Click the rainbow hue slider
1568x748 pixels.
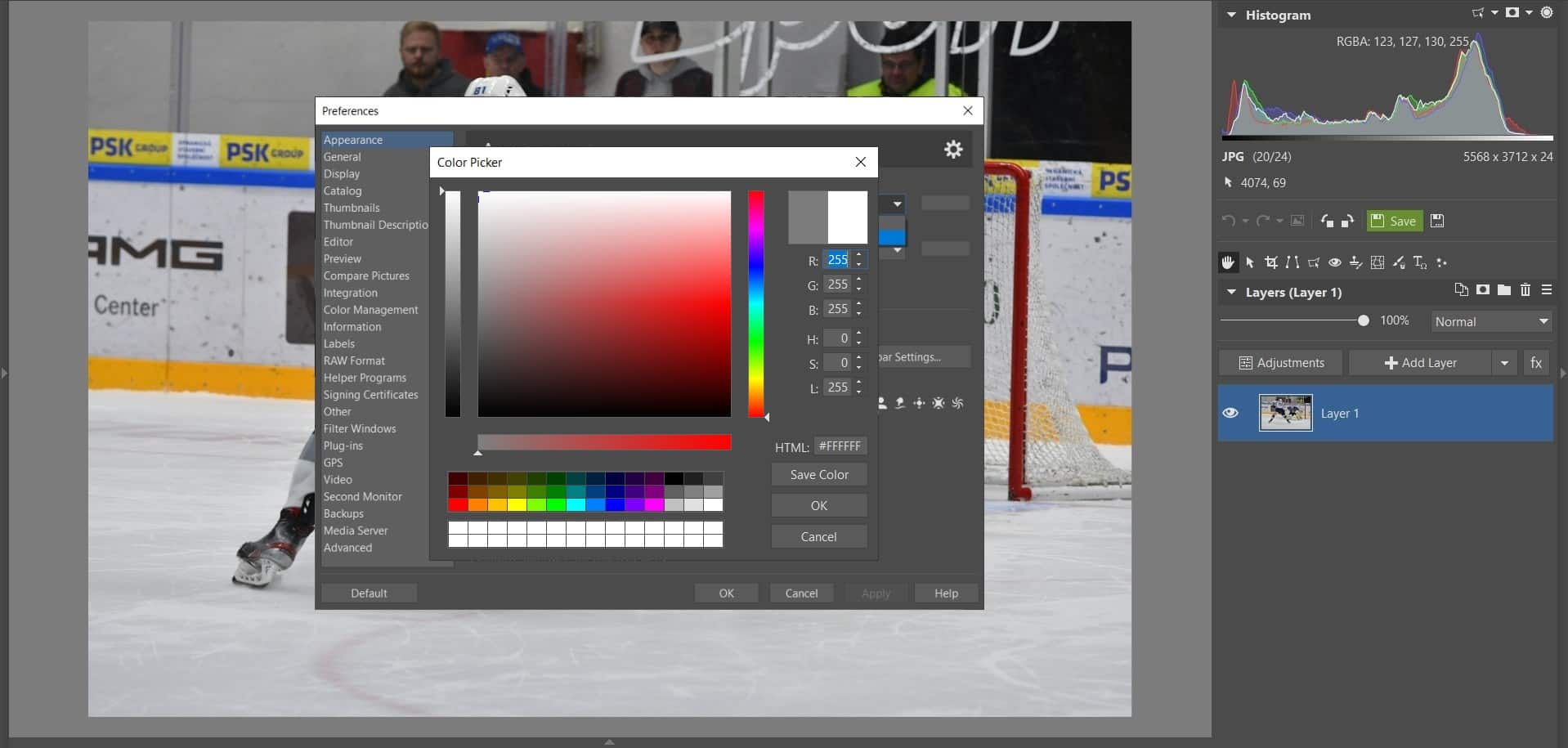click(756, 304)
